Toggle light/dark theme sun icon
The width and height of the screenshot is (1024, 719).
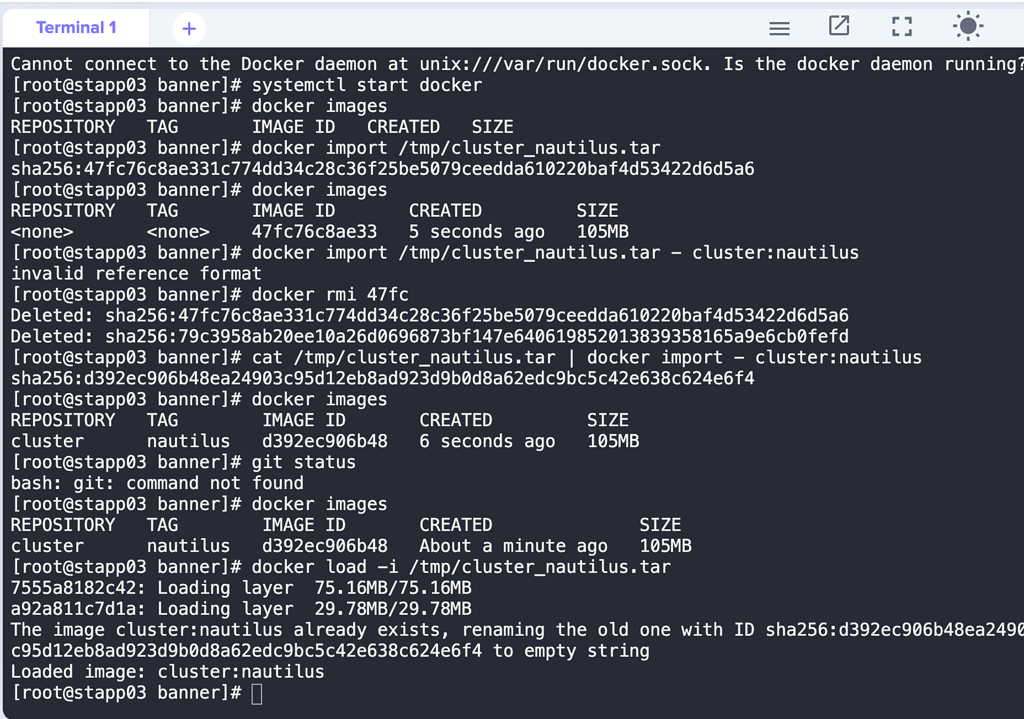coord(968,27)
